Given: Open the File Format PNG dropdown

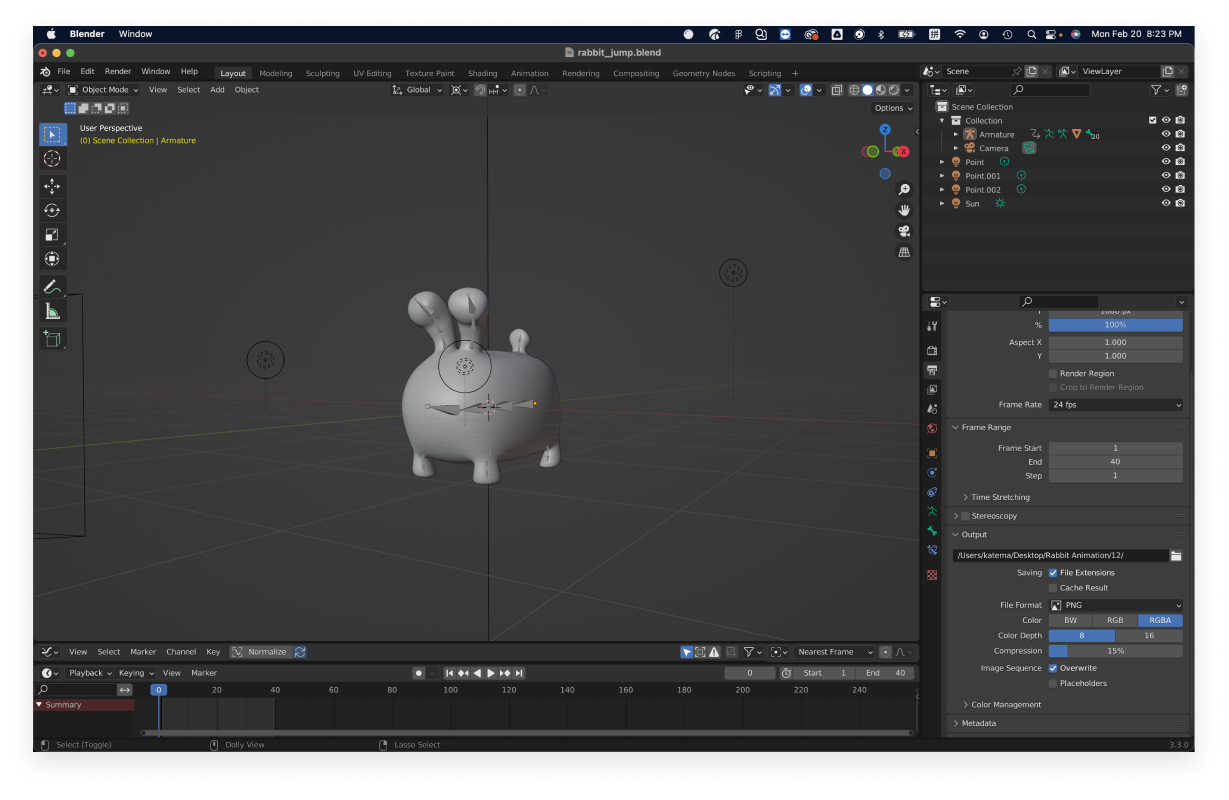Looking at the screenshot, I should click(x=1115, y=605).
